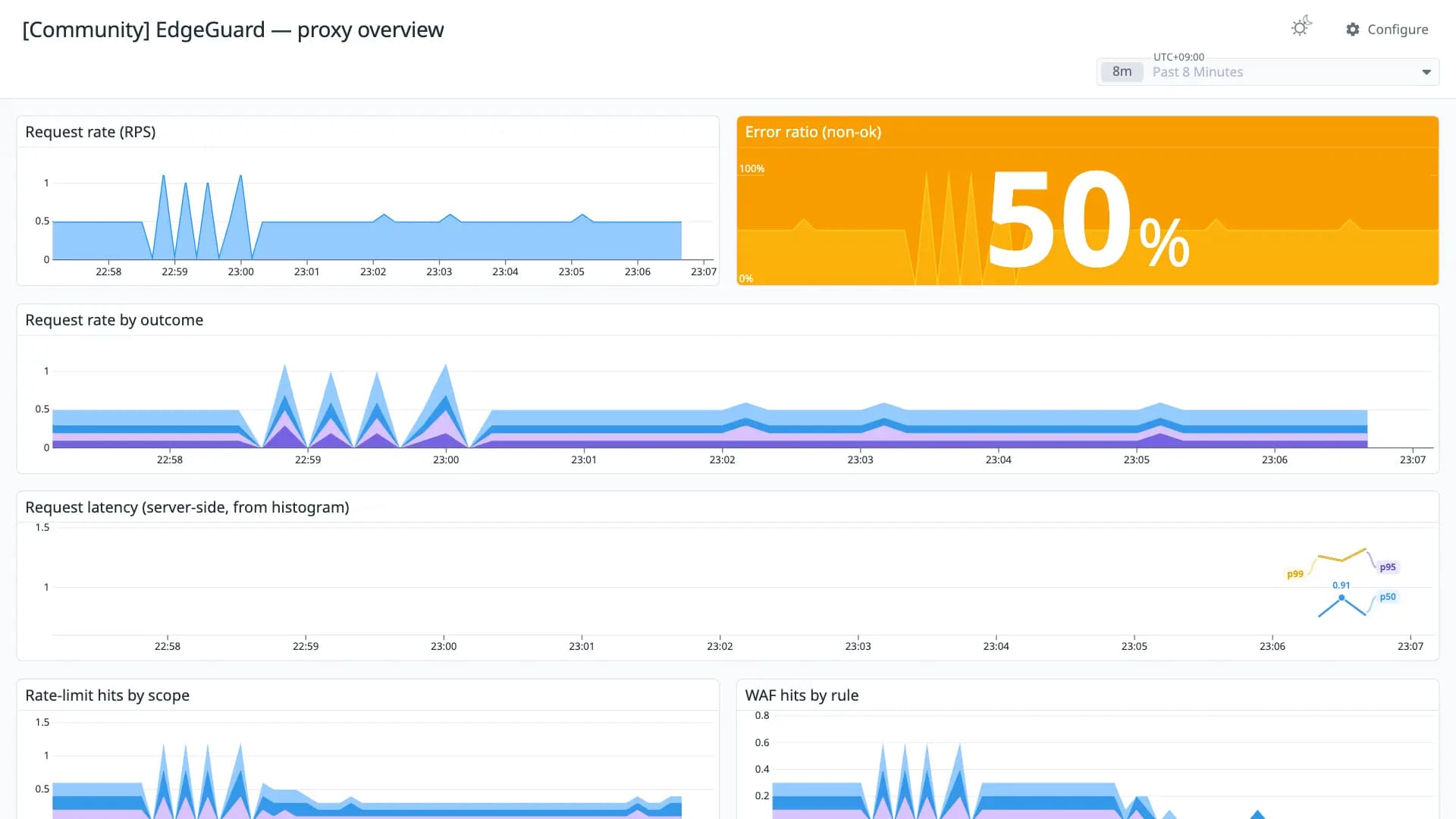
Task: Open the WAF hits by rule title
Action: [802, 695]
